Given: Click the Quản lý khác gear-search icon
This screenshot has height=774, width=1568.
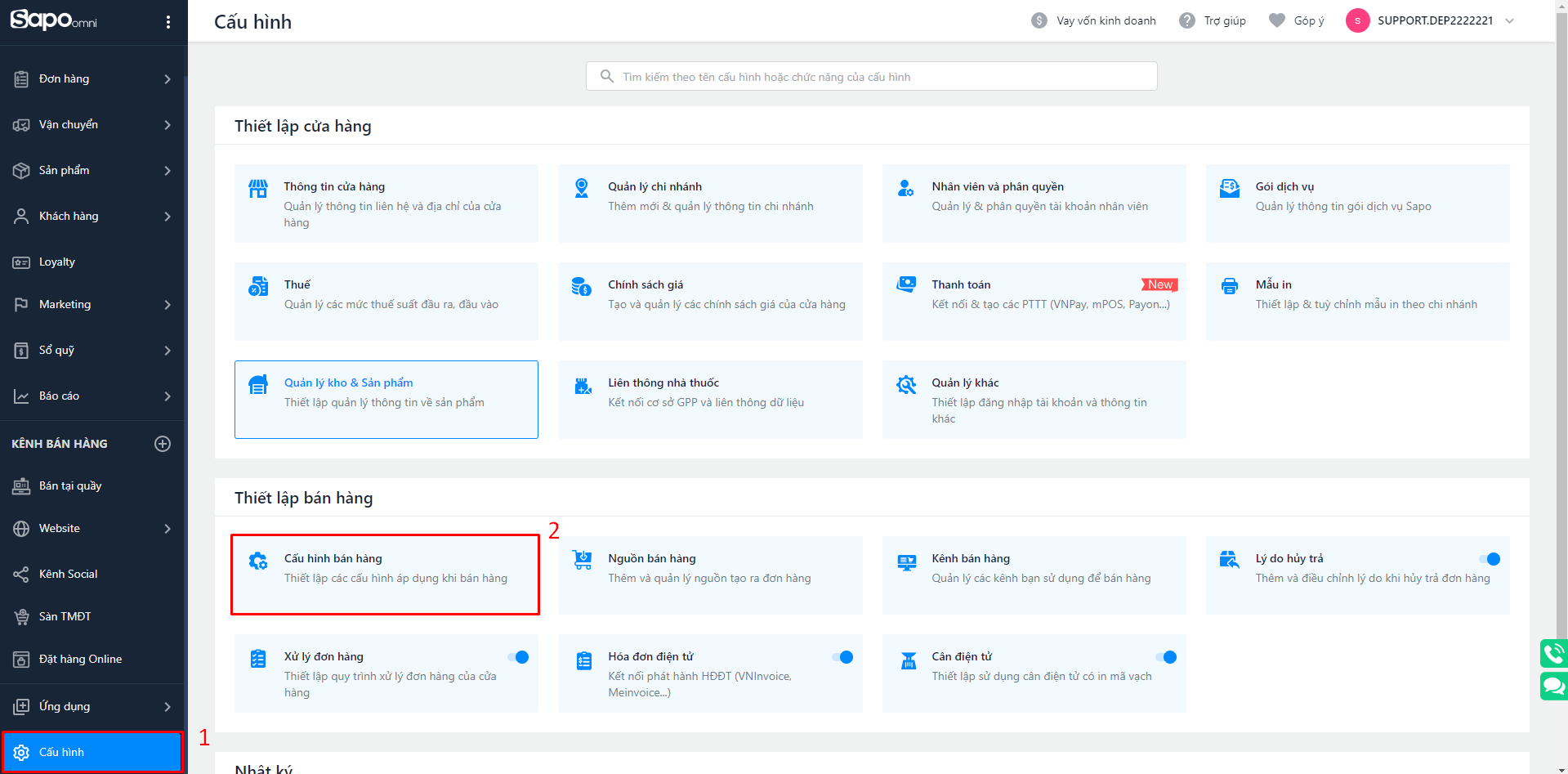Looking at the screenshot, I should click(906, 384).
